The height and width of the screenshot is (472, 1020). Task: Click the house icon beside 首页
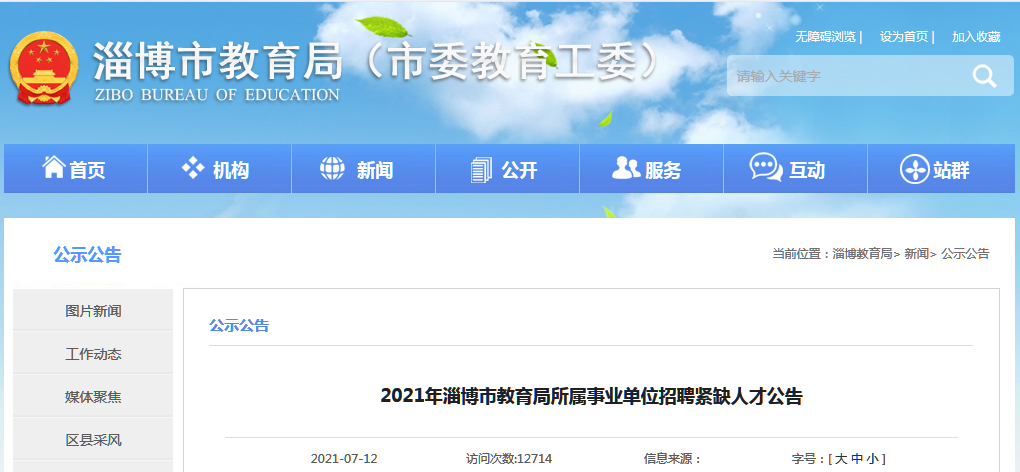[53, 168]
